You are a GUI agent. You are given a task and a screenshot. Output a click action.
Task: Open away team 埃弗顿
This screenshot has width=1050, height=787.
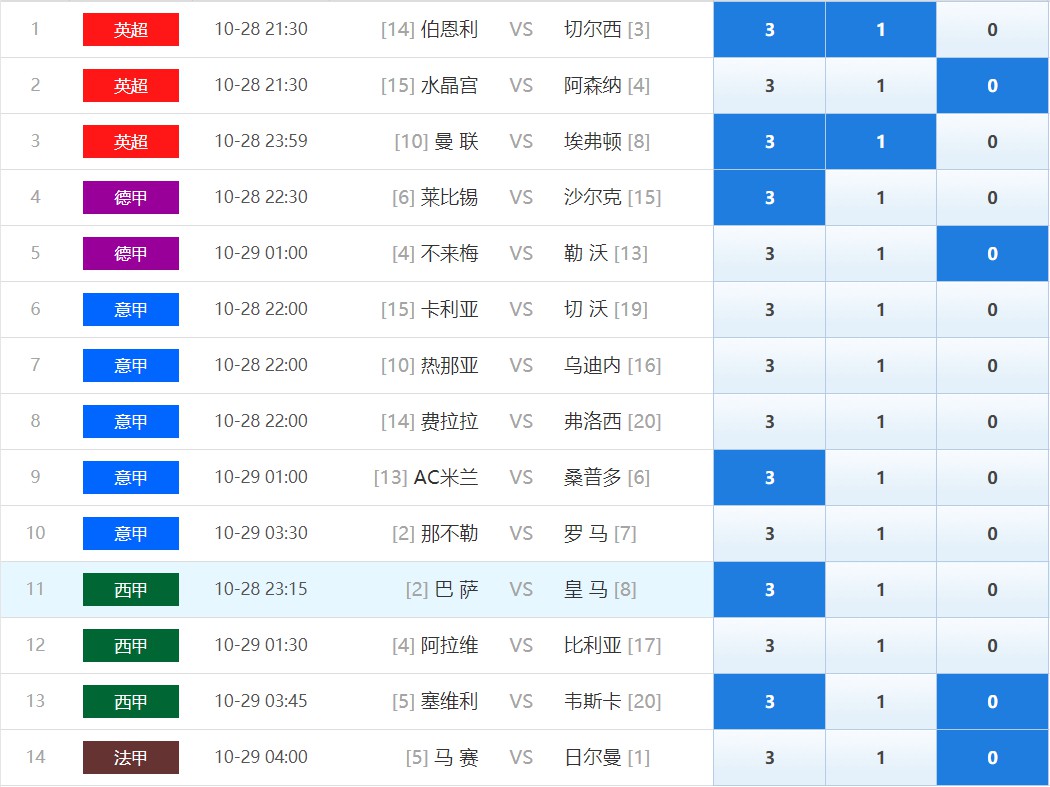click(x=593, y=141)
